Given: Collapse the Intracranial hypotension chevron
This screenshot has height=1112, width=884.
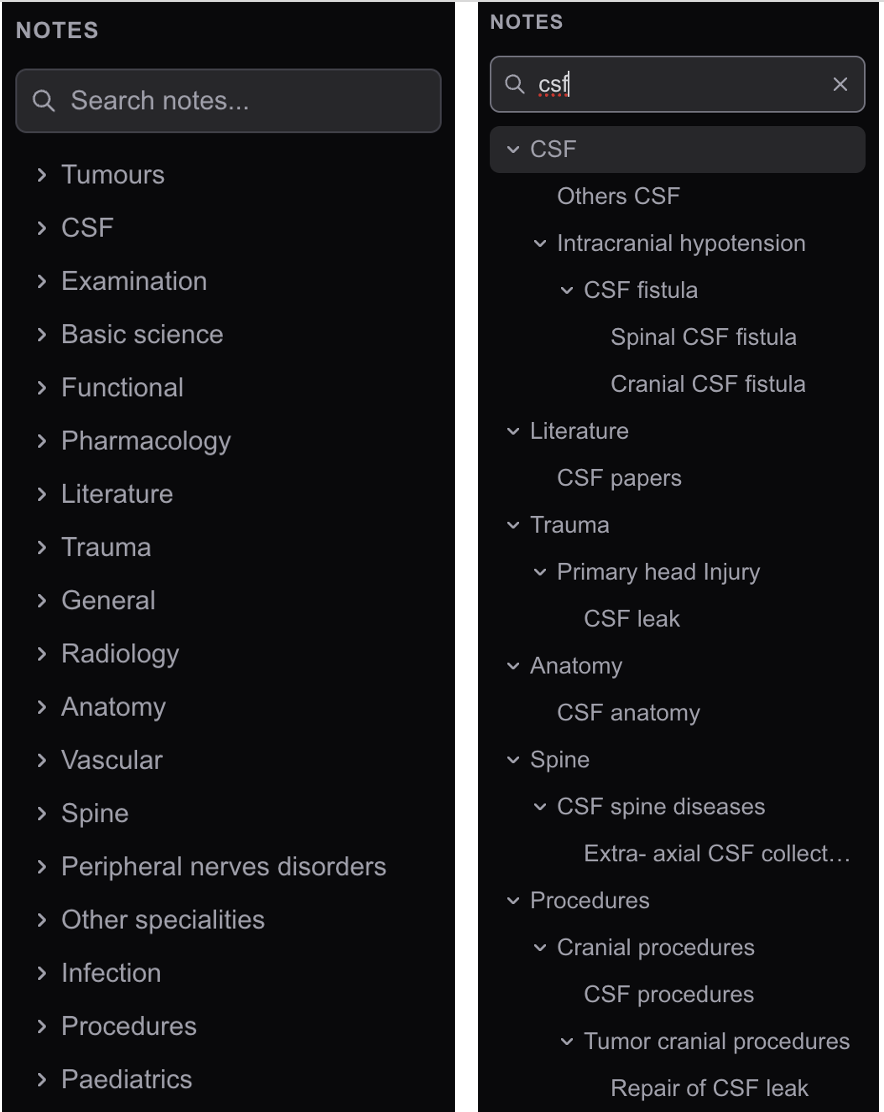Looking at the screenshot, I should (539, 243).
